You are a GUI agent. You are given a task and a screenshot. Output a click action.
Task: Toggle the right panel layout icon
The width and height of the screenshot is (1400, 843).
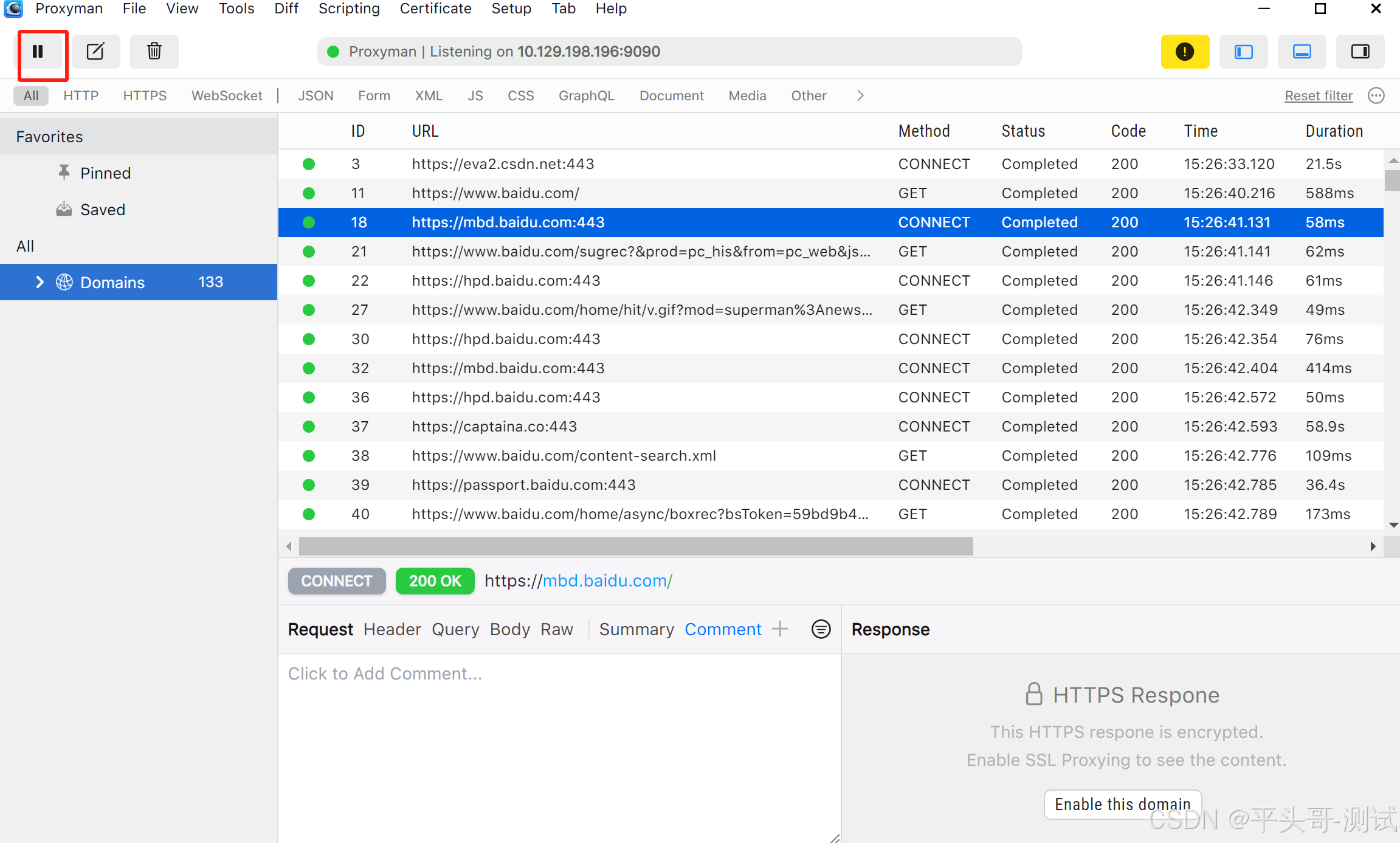tap(1360, 52)
